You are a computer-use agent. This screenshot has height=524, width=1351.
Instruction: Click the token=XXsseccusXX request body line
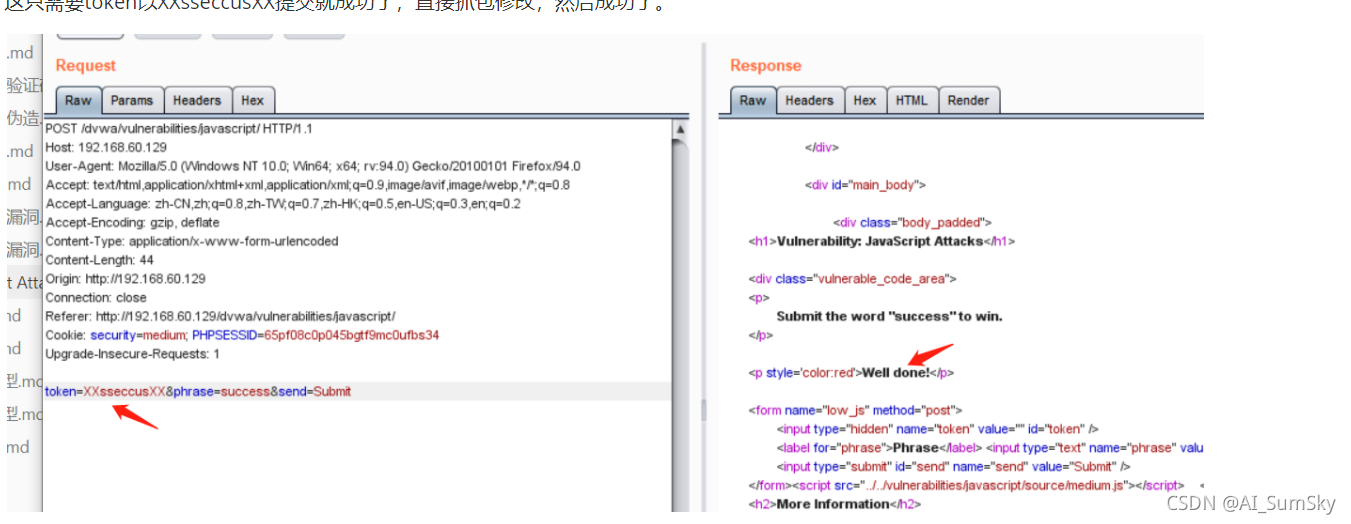tap(198, 391)
